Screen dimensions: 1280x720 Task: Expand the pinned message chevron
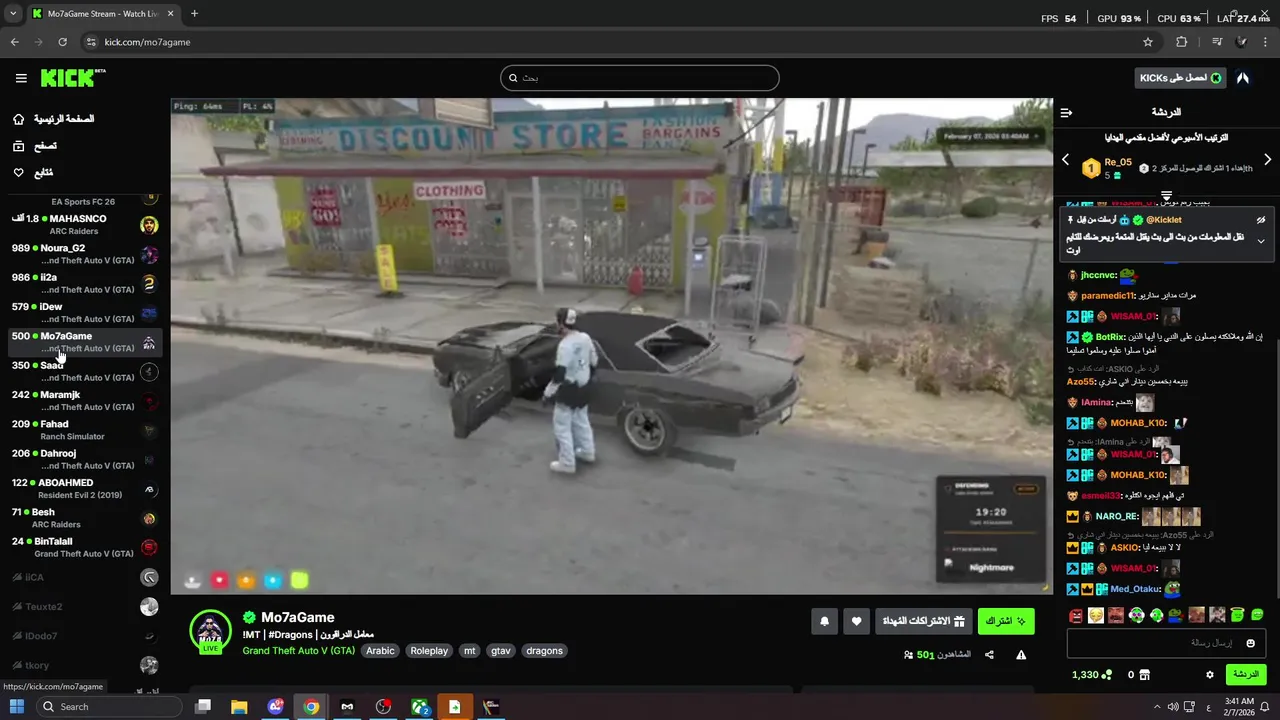(1261, 241)
